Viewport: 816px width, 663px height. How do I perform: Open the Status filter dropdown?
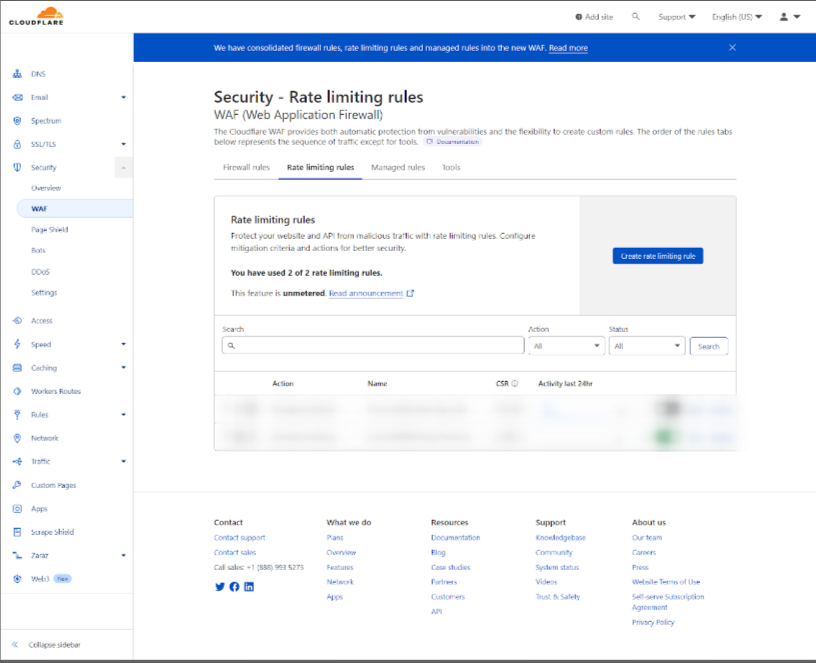pos(647,346)
